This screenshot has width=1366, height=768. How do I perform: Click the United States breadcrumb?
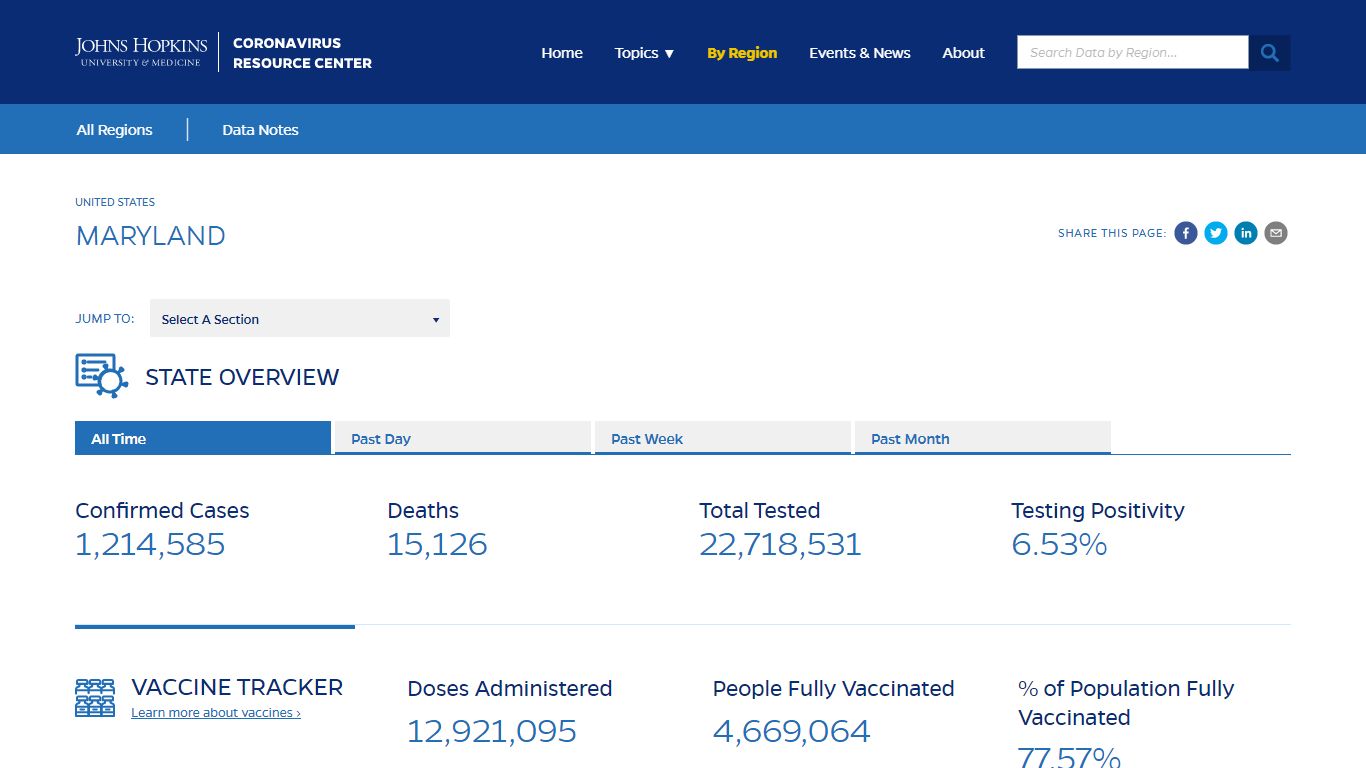[x=115, y=202]
